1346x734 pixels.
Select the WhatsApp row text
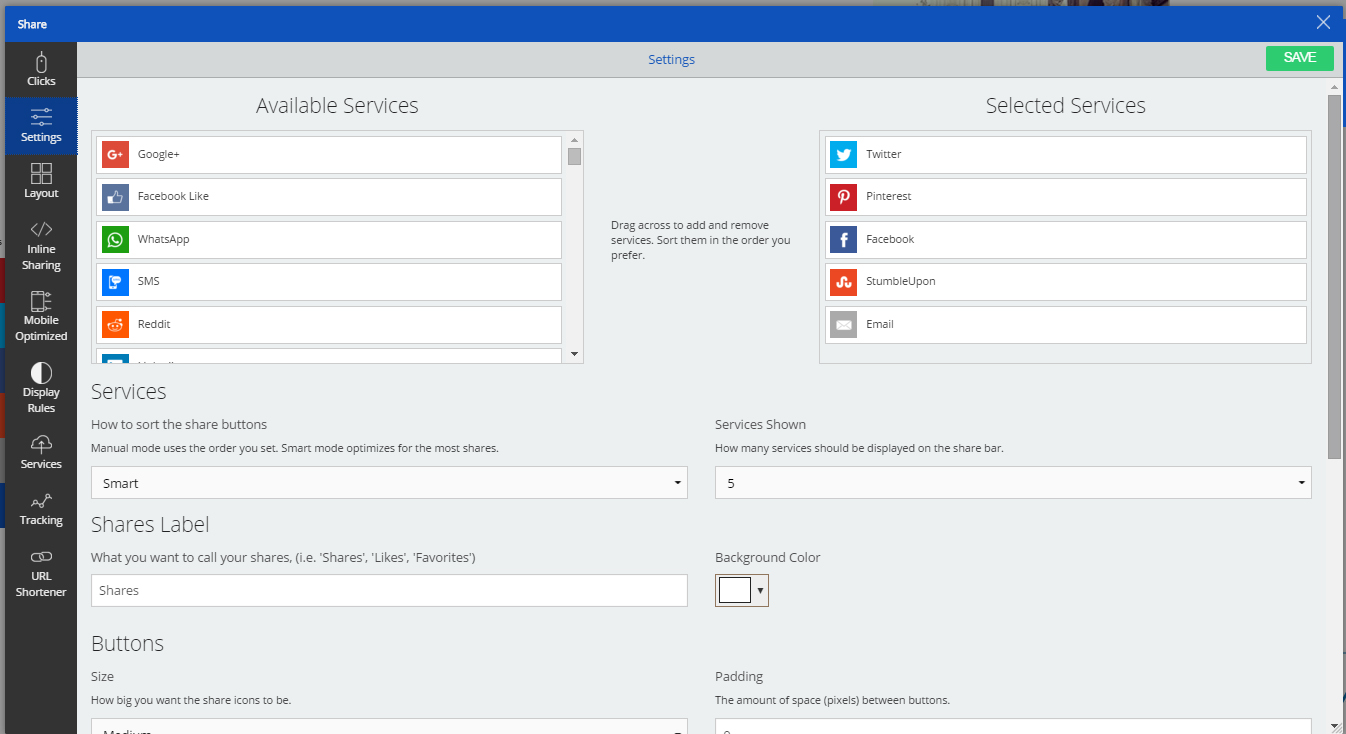click(x=164, y=239)
